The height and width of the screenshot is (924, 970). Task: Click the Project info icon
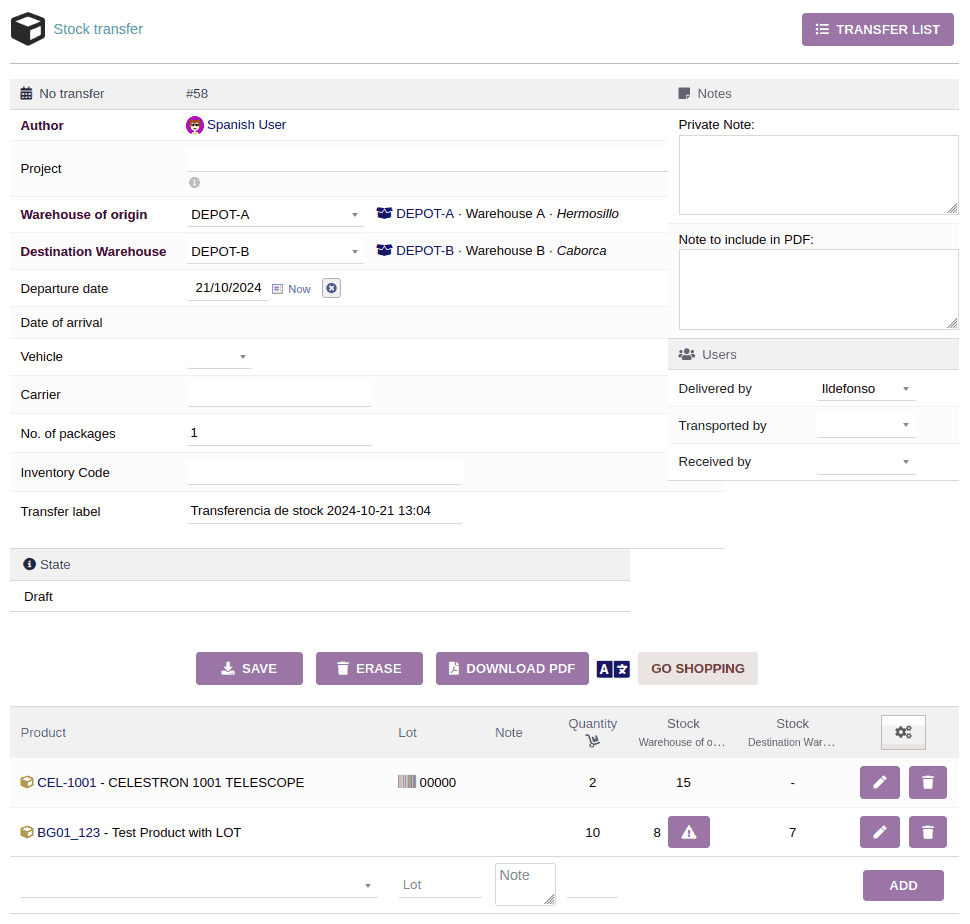point(194,183)
